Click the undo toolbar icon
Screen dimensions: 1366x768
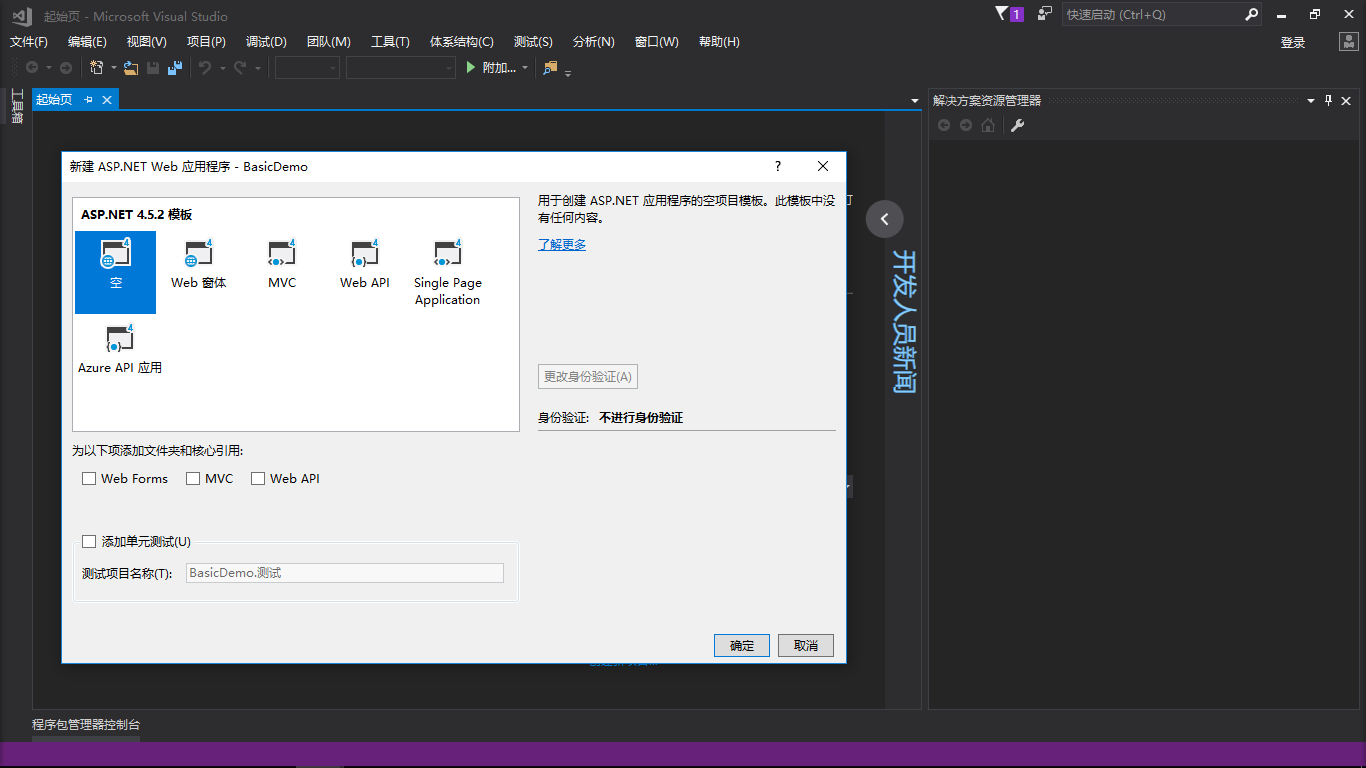click(204, 68)
